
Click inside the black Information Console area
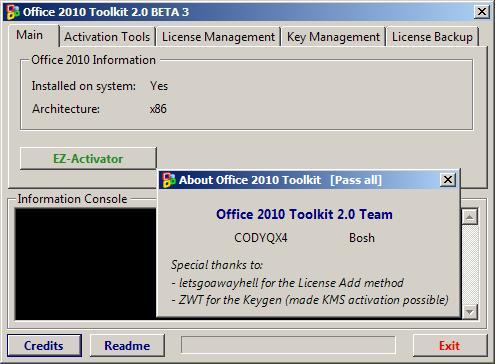coord(85,264)
